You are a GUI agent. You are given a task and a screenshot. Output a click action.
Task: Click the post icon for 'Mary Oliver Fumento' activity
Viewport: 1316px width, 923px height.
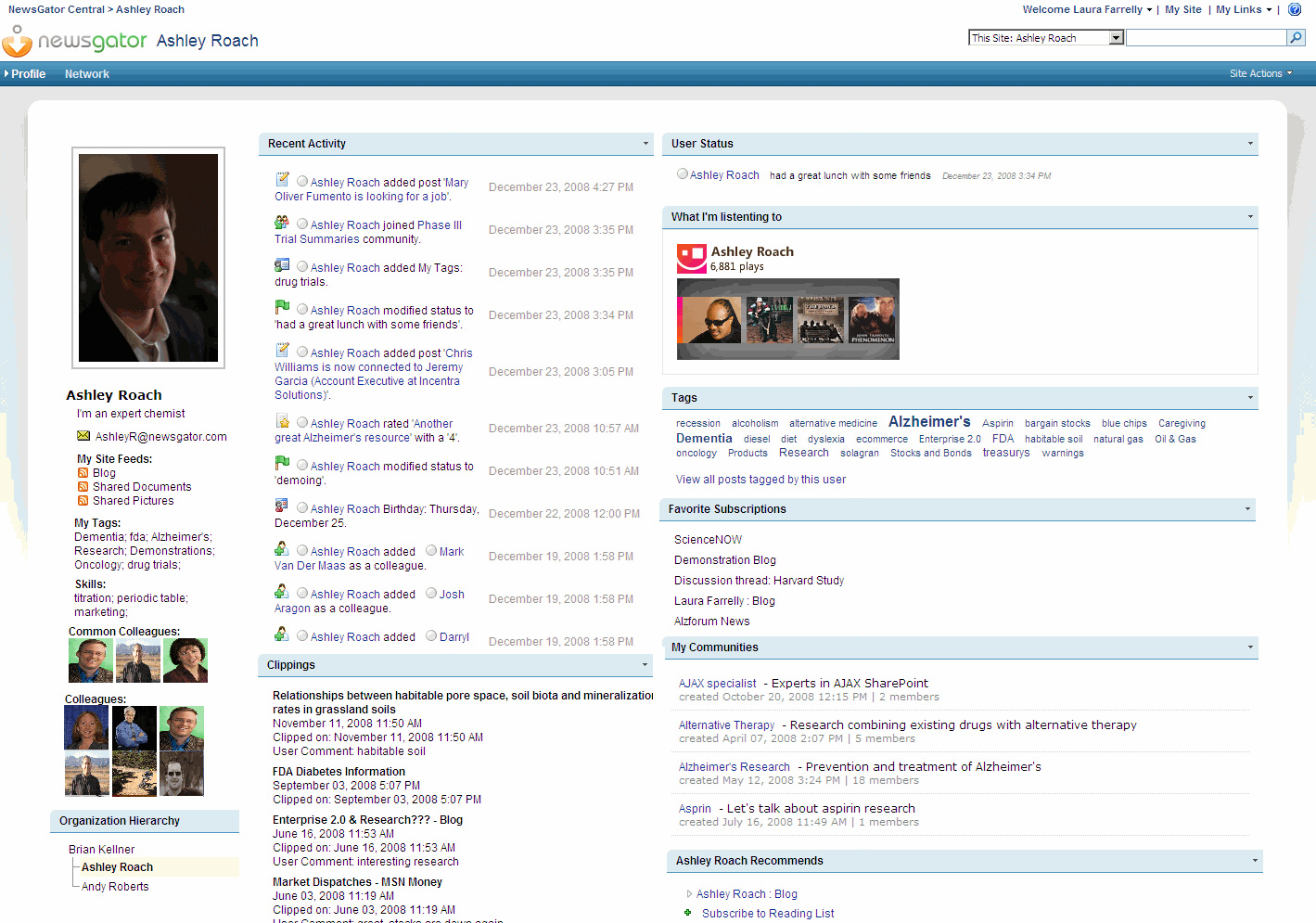pyautogui.click(x=282, y=180)
